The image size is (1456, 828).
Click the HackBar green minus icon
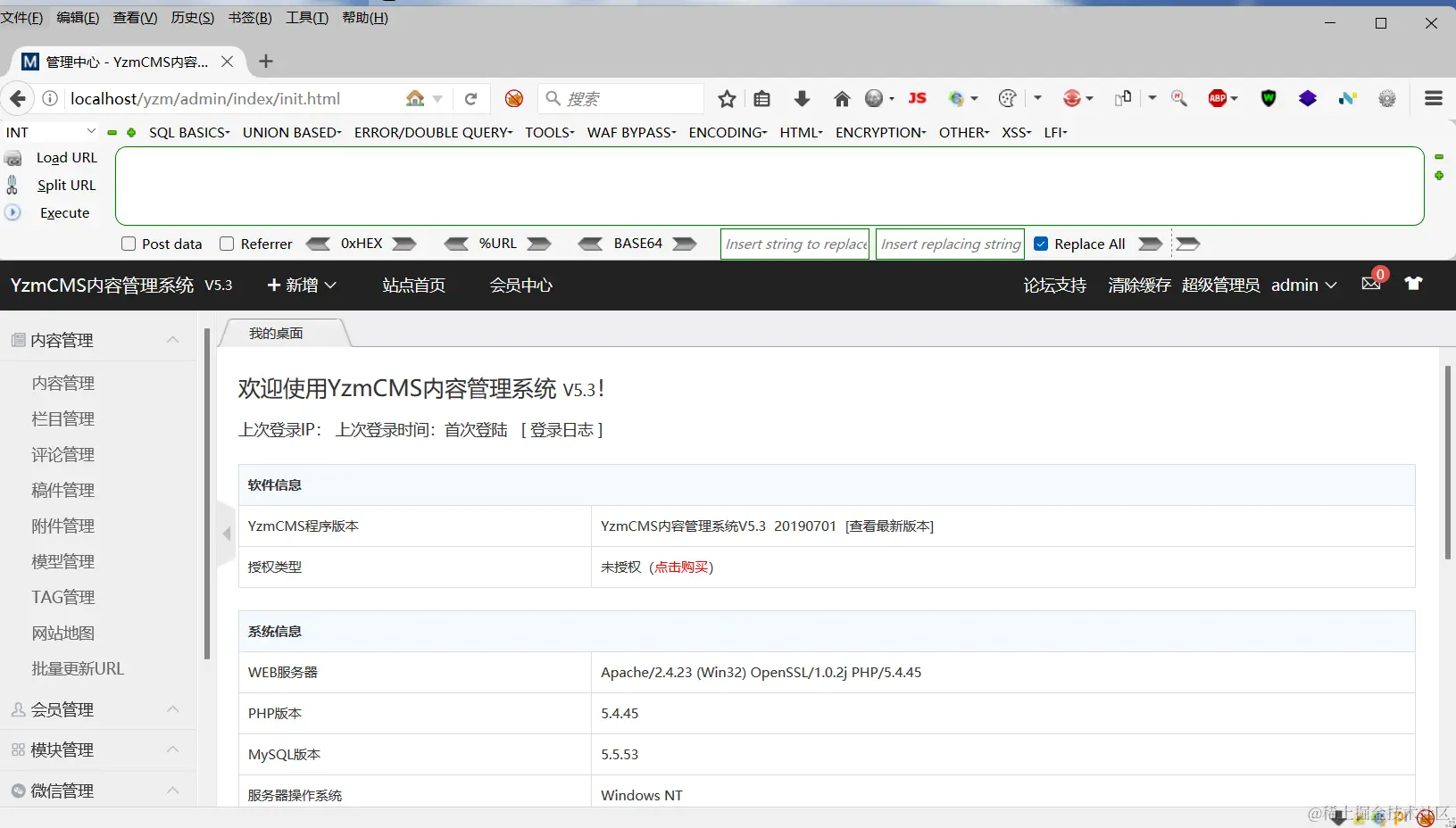112,132
